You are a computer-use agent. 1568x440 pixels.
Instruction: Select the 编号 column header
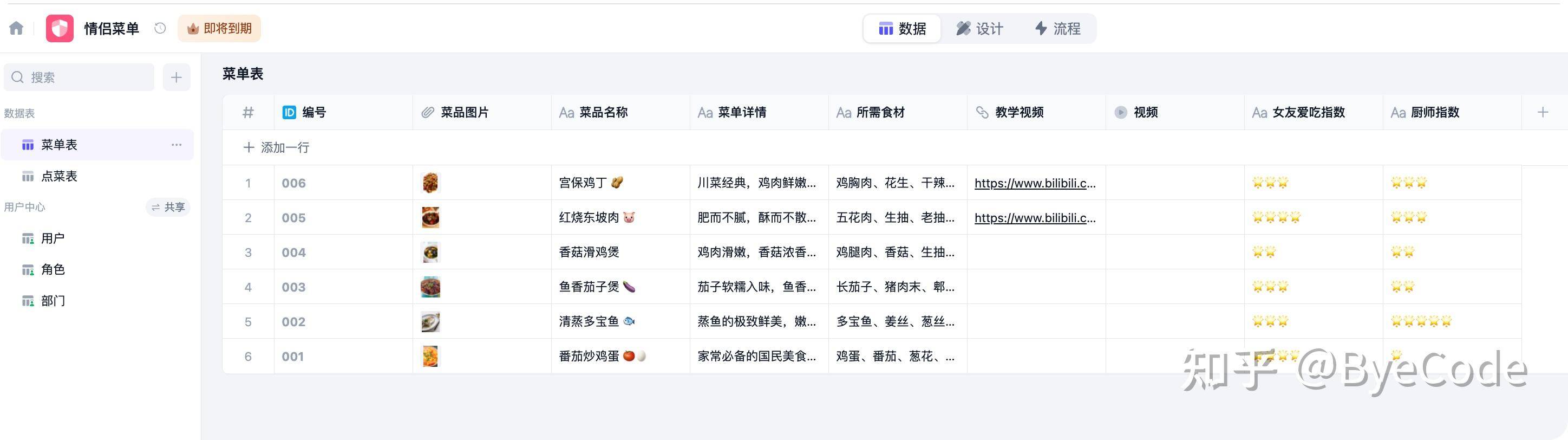coord(343,112)
